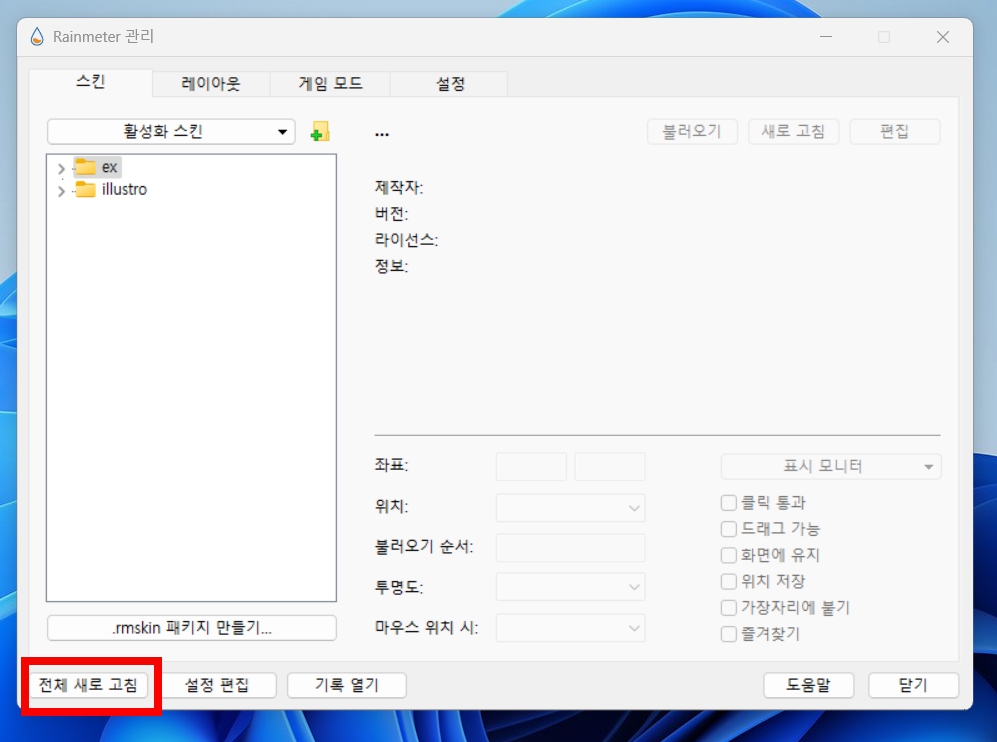
Task: Toggle the 클릭 통과 checkbox
Action: pos(729,503)
